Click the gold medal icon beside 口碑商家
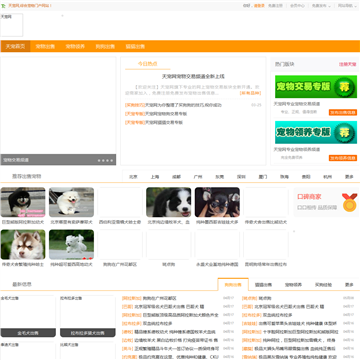Screen dimensions: 360x360 point(350,202)
